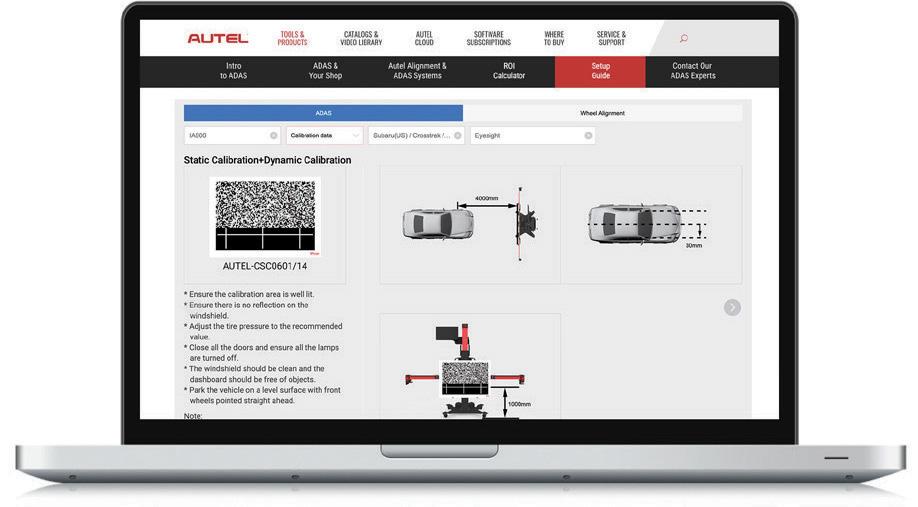Open the search magnifier icon
918x507 pixels.
(683, 39)
